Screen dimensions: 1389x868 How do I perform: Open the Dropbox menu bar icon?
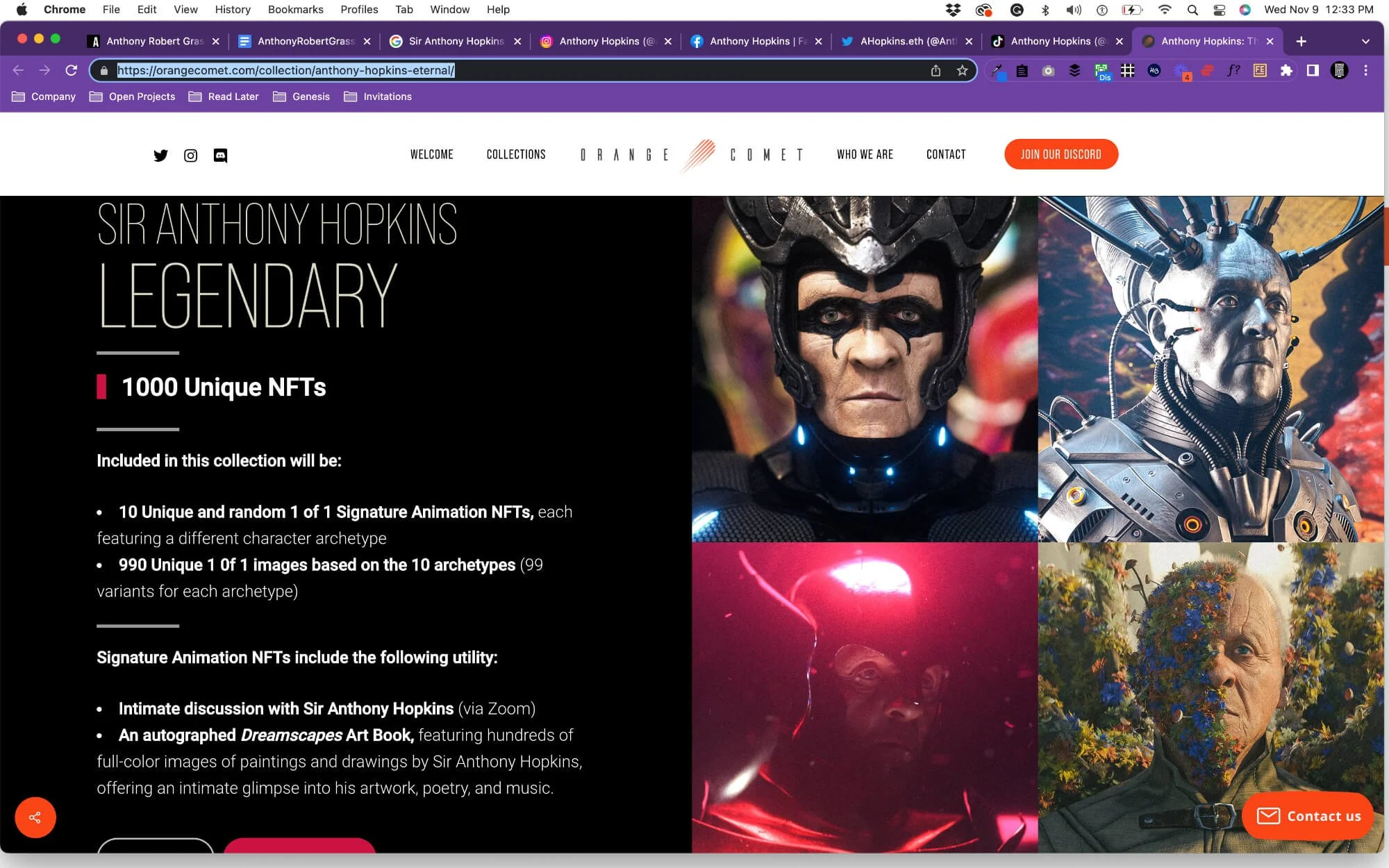click(953, 10)
